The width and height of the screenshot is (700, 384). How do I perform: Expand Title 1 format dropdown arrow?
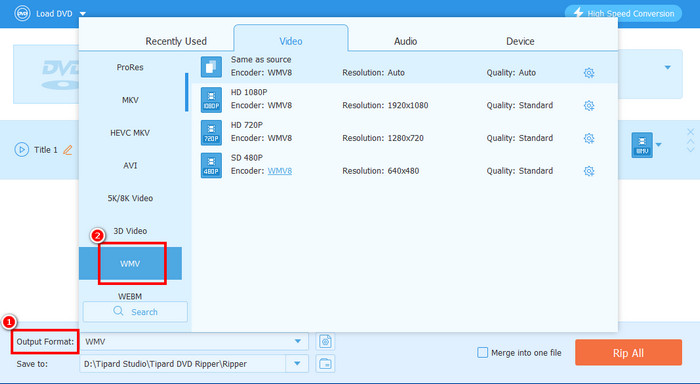pos(658,145)
